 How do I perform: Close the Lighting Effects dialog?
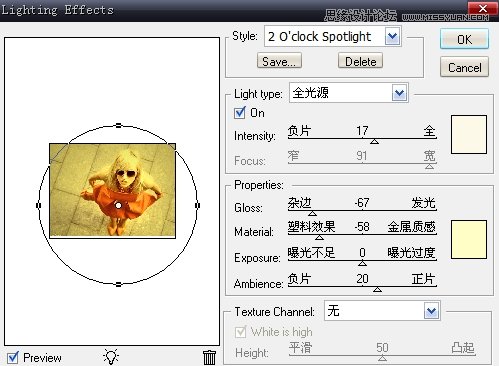pos(482,9)
